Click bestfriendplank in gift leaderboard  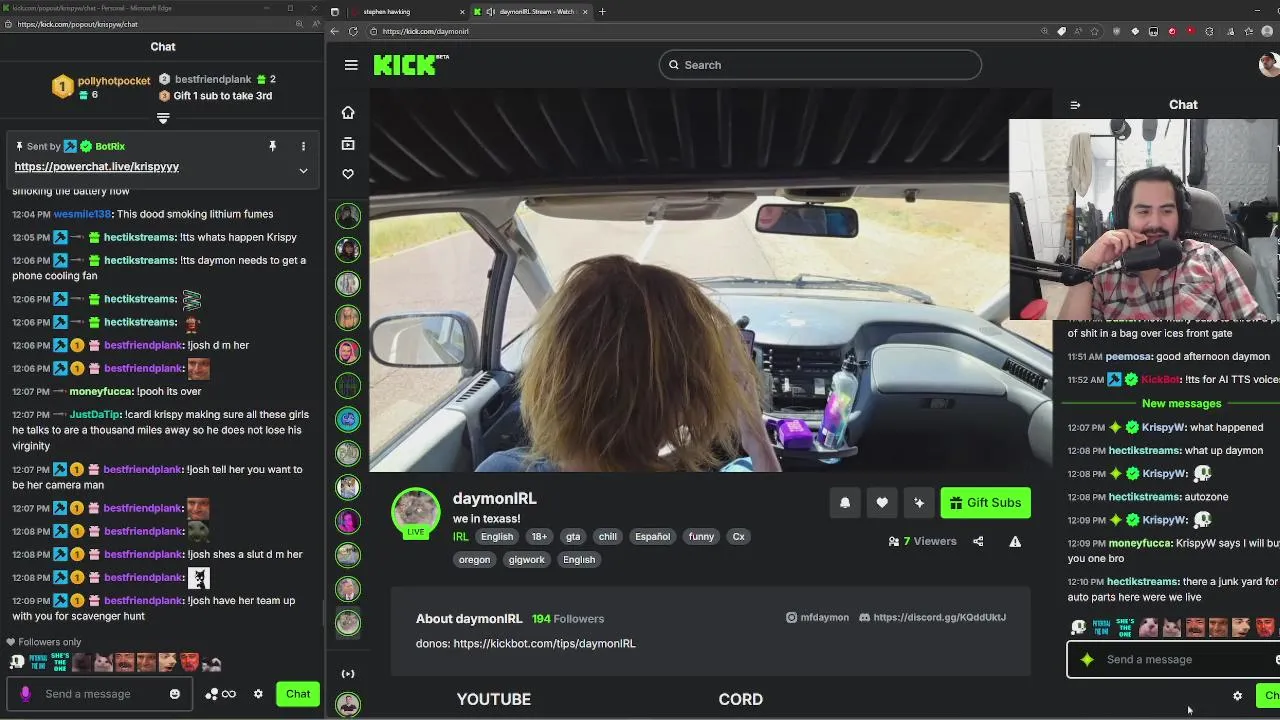coord(213,80)
